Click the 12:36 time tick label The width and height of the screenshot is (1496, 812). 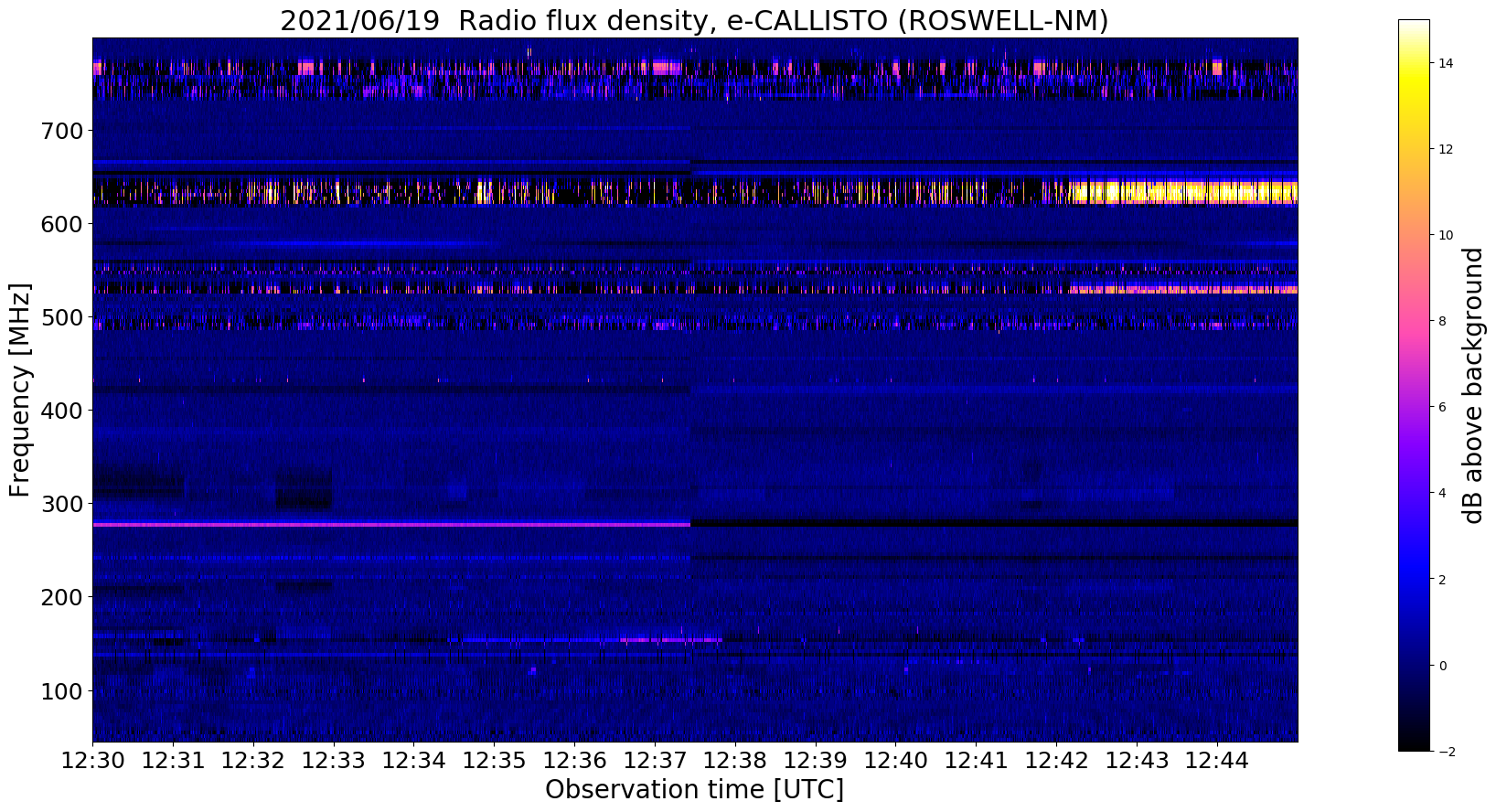574,760
